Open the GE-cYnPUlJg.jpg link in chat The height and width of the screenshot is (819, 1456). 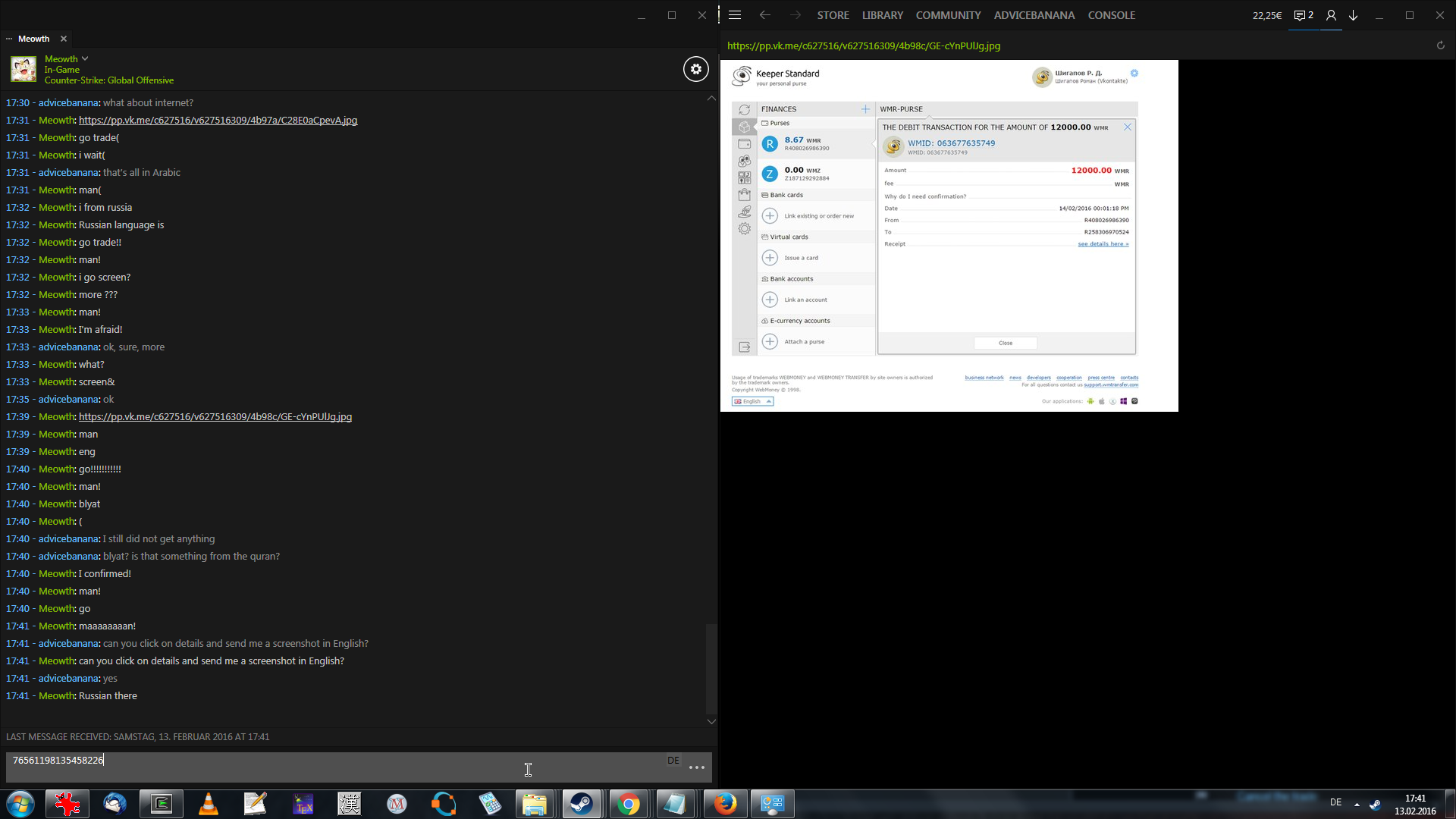(215, 417)
